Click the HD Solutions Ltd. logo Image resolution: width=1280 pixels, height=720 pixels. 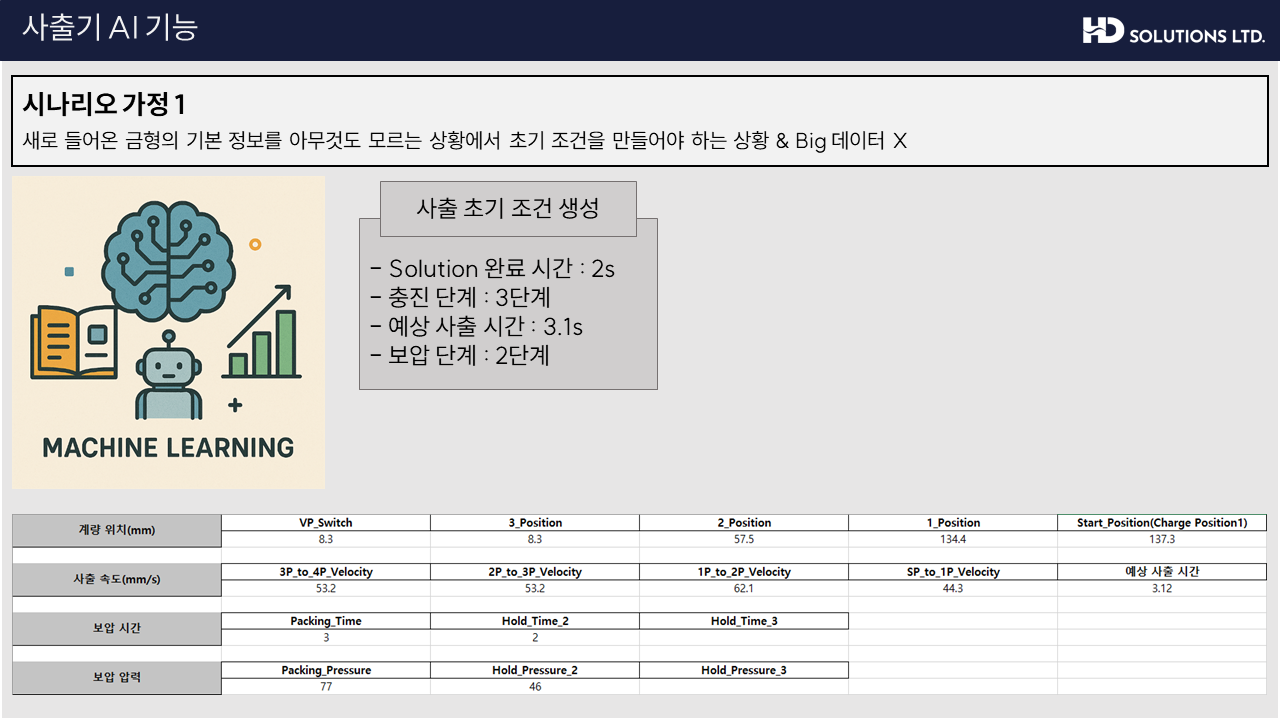(1174, 30)
